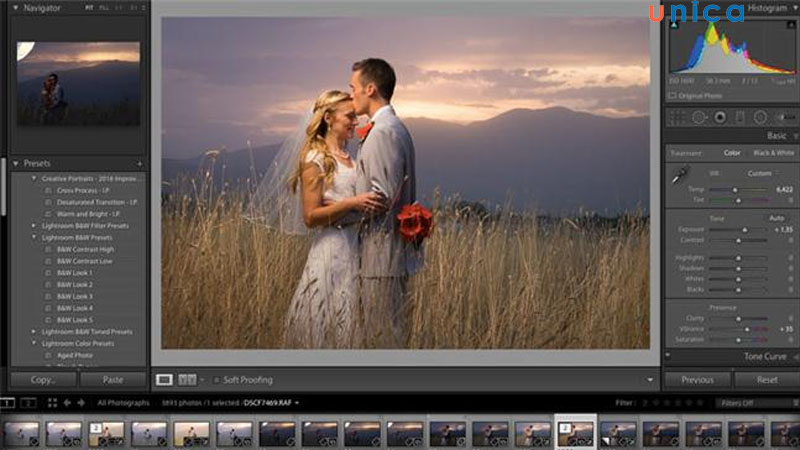The width and height of the screenshot is (800, 450).
Task: Open the WB Custom dropdown
Action: click(763, 173)
